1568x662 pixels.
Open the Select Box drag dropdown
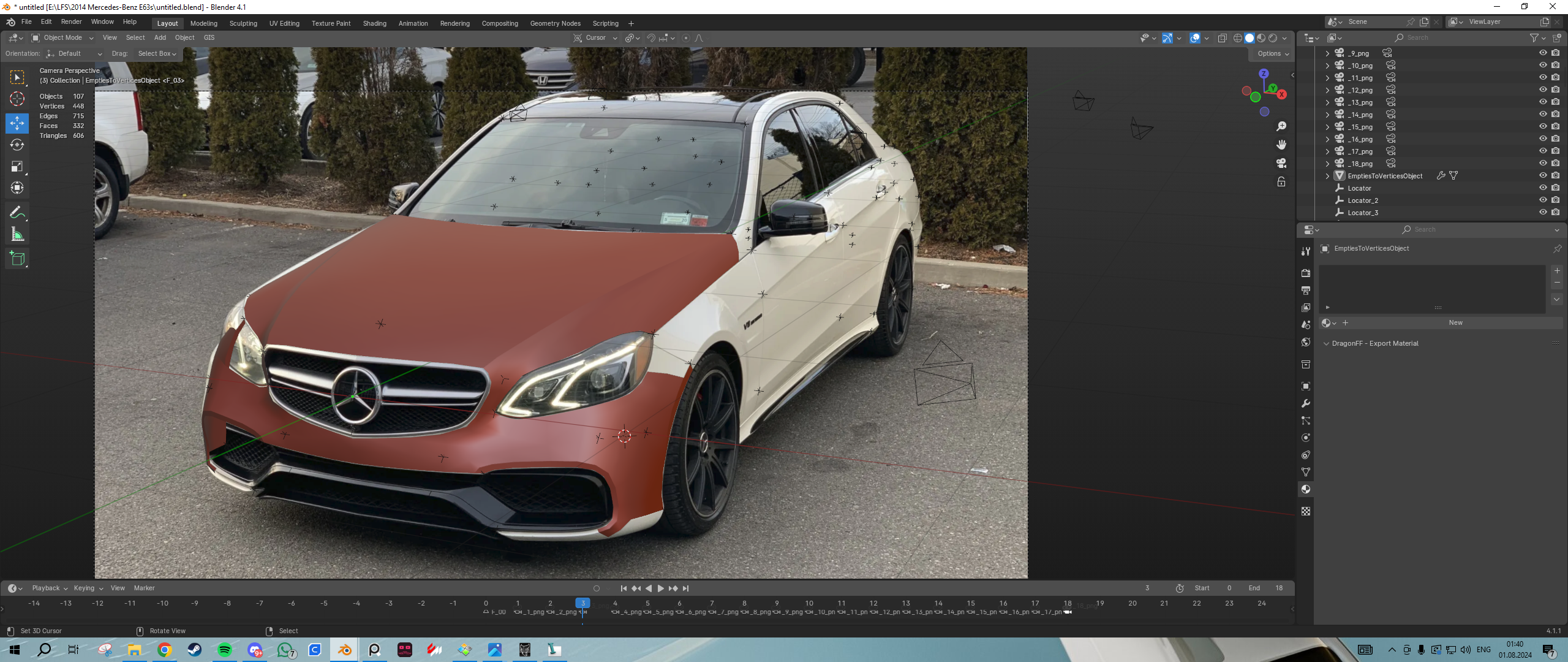coord(157,54)
